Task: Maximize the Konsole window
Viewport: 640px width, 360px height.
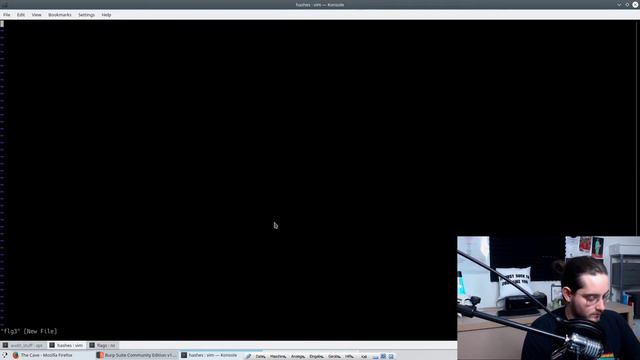Action: [627, 4]
